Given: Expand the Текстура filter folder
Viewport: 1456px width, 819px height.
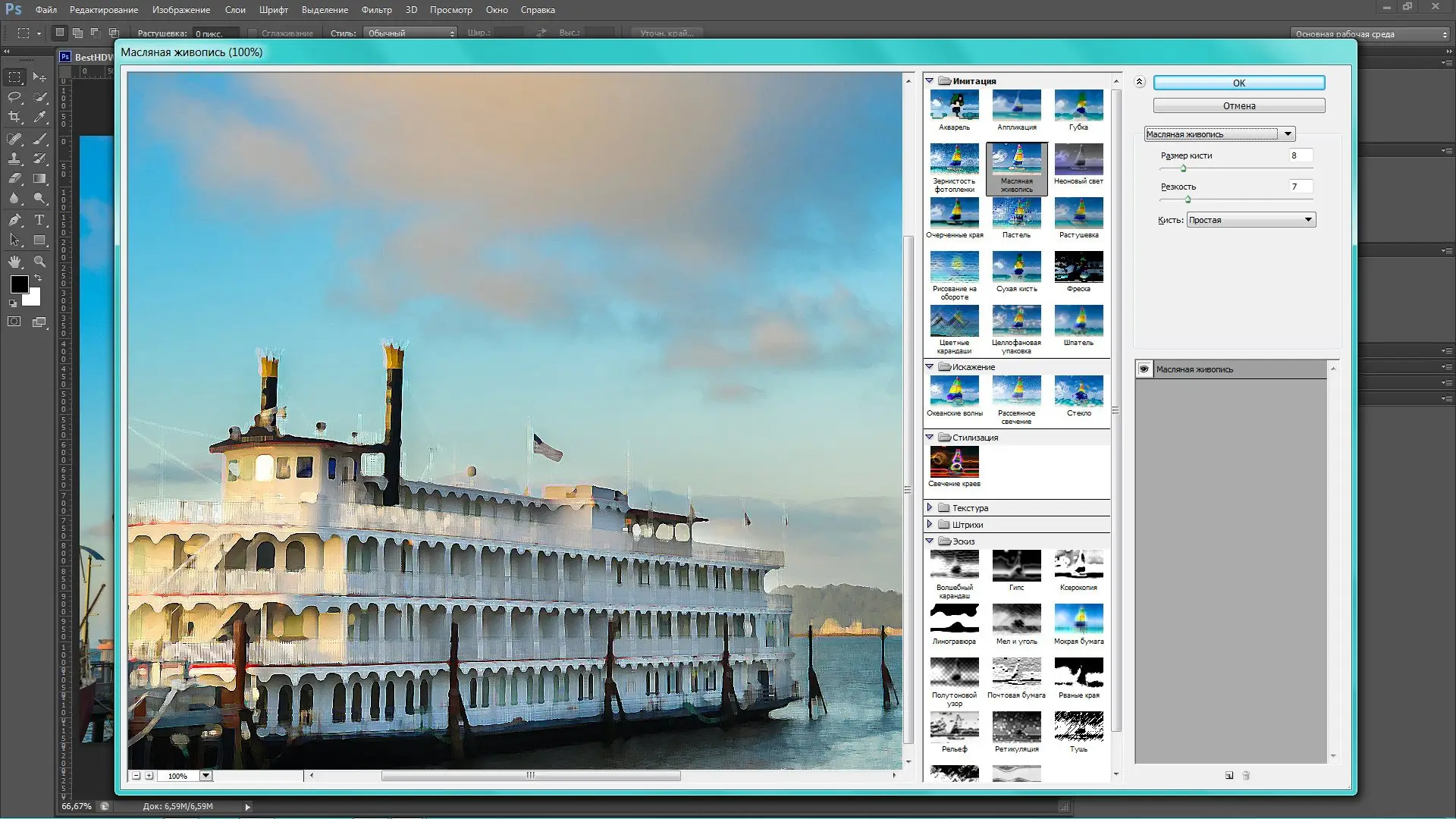Looking at the screenshot, I should point(929,507).
